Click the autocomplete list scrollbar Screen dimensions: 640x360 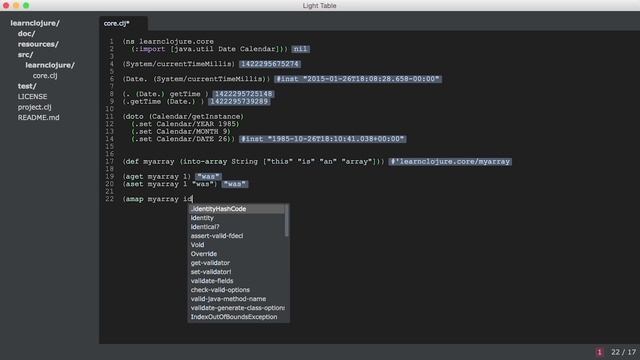pyautogui.click(x=287, y=220)
